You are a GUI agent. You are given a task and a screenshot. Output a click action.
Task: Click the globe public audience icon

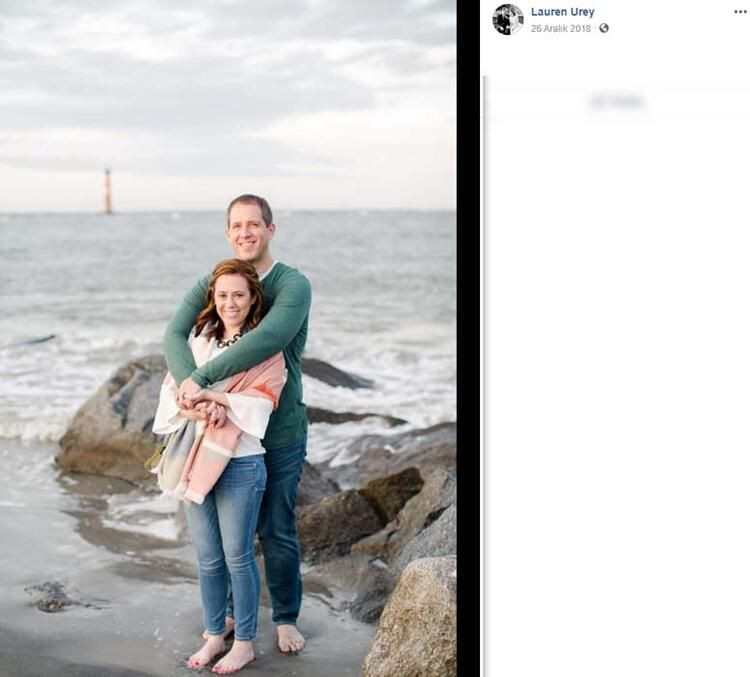pyautogui.click(x=603, y=28)
